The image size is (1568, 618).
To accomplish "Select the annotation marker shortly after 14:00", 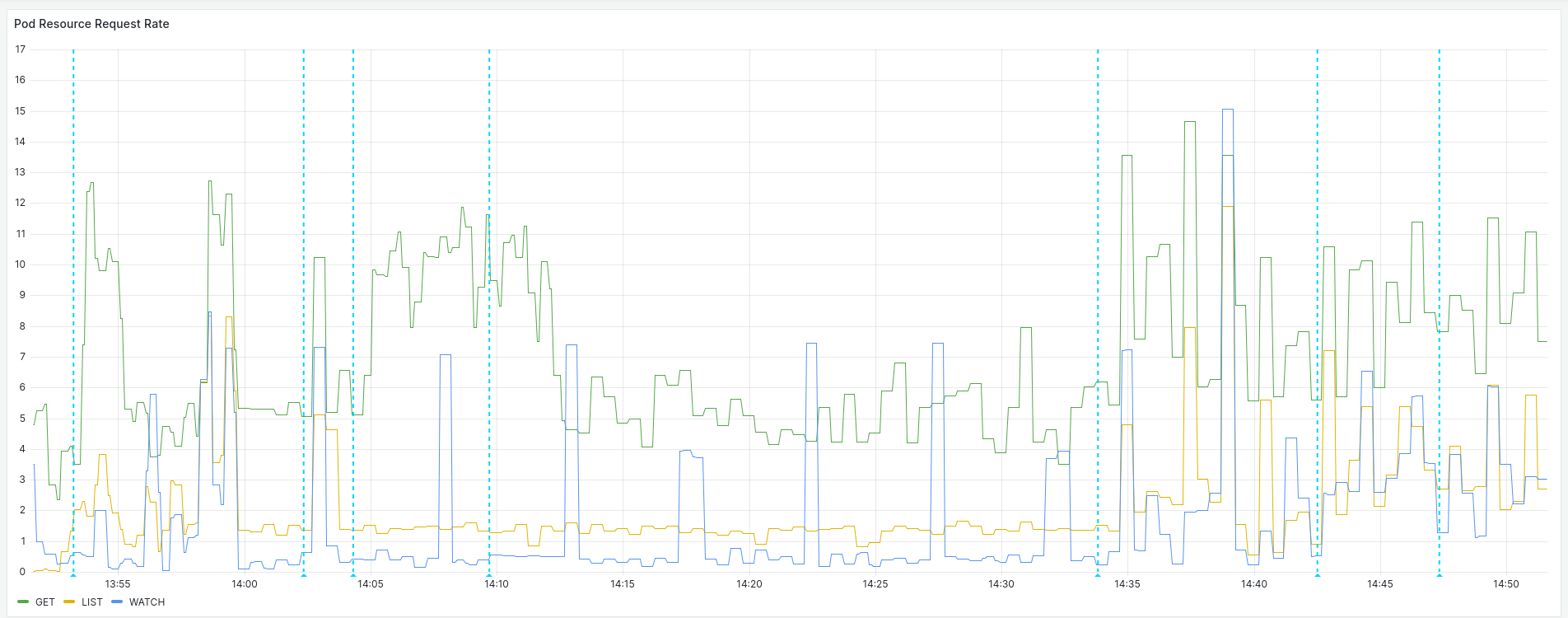I will pyautogui.click(x=304, y=574).
